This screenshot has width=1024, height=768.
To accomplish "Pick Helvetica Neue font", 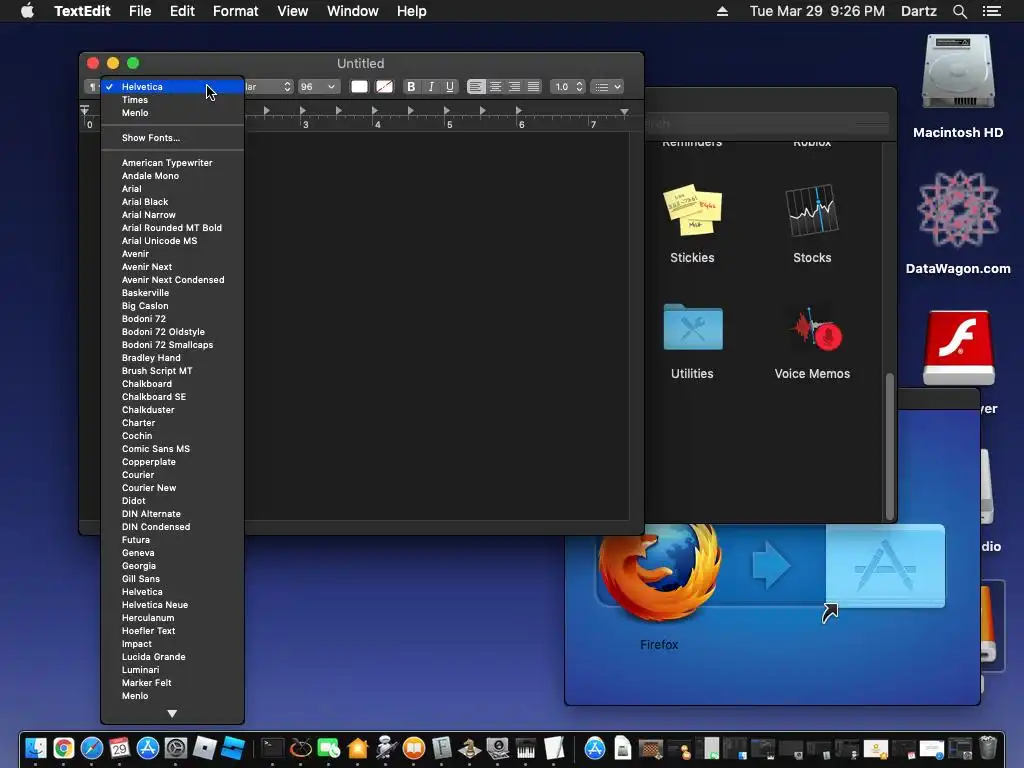I will (172, 605).
